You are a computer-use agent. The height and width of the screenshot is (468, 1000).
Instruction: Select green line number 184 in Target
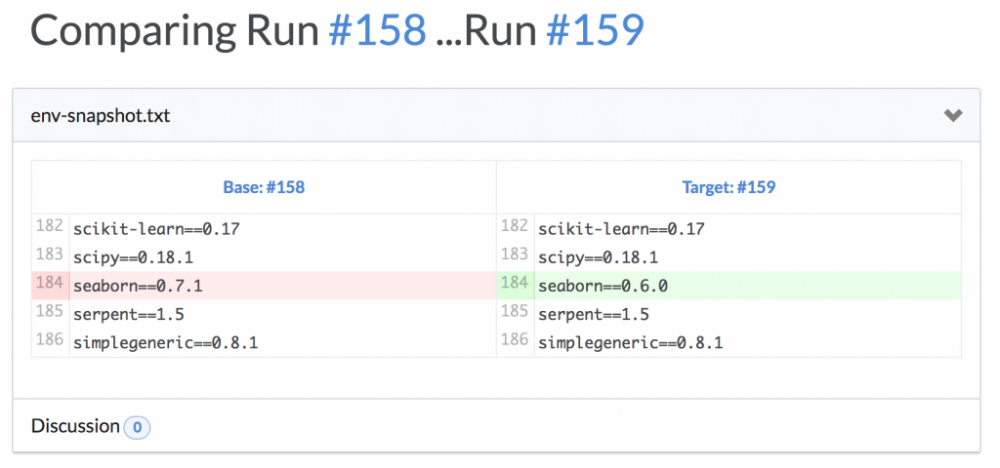[x=514, y=285]
